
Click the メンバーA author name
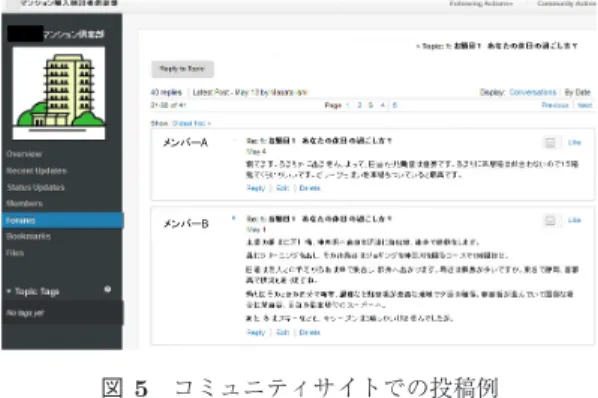185,143
